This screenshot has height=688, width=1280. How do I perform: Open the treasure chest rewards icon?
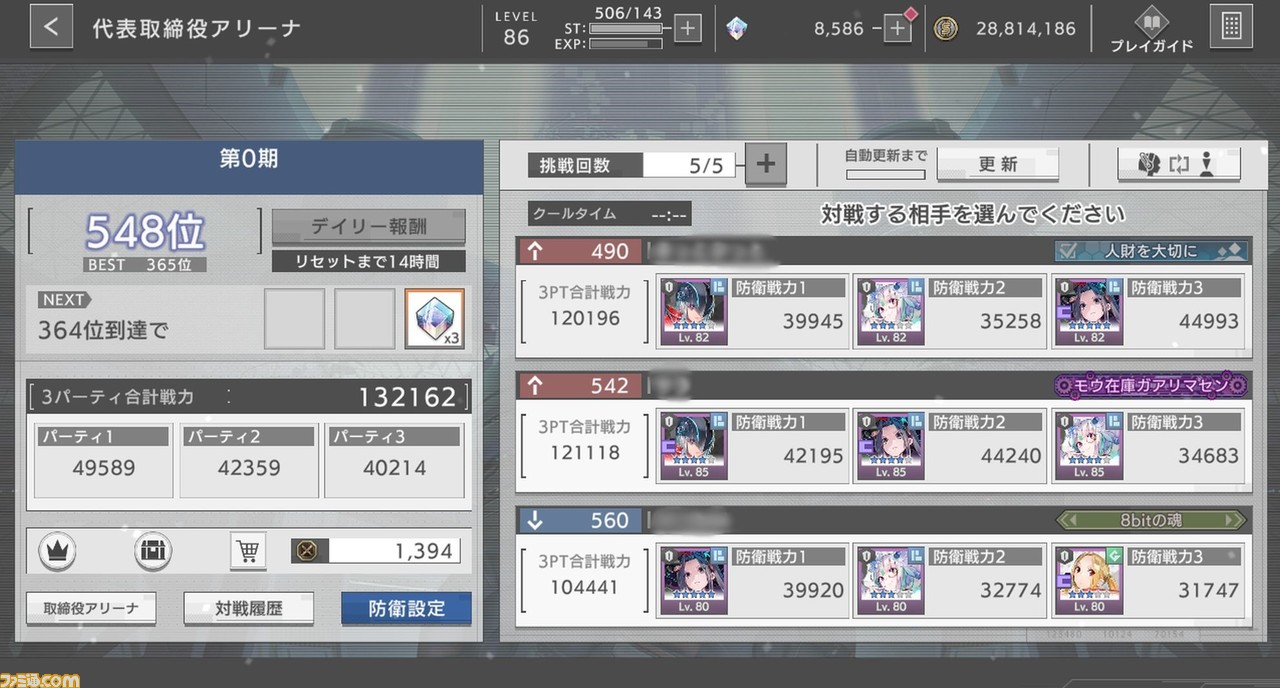[153, 550]
